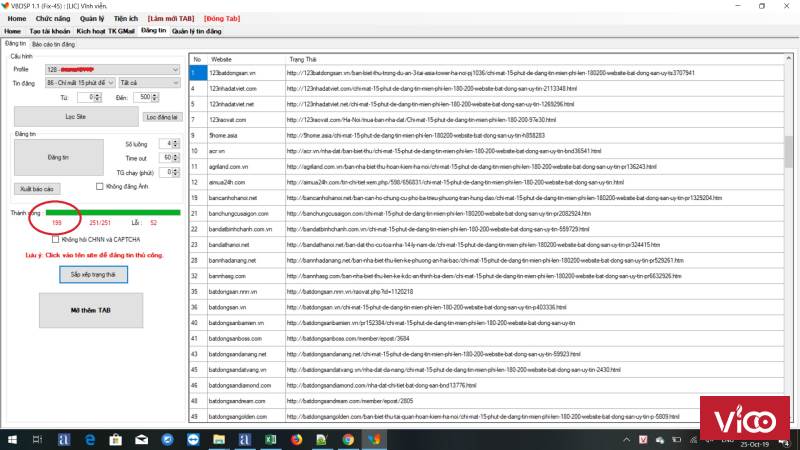This screenshot has width=800, height=450.
Task: Click the large 'Đăng tin' post button
Action: pos(58,158)
